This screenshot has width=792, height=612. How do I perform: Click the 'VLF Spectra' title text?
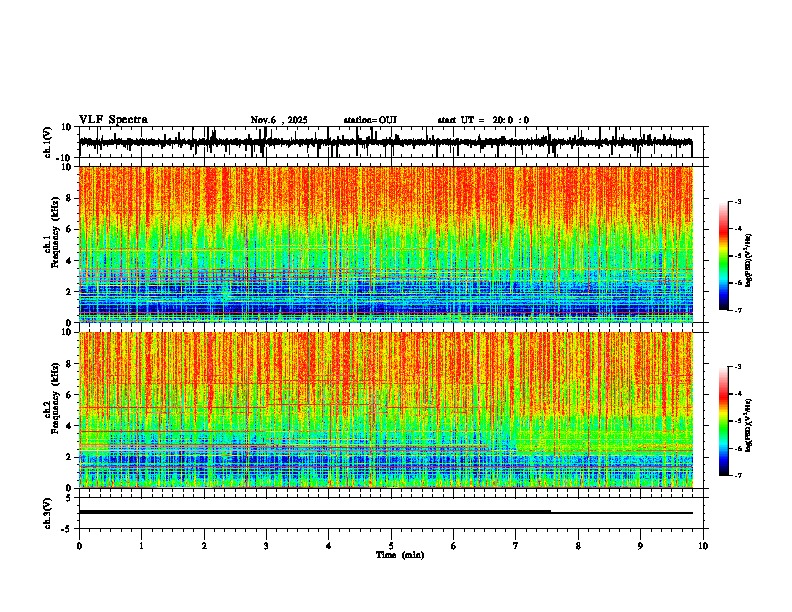[113, 120]
